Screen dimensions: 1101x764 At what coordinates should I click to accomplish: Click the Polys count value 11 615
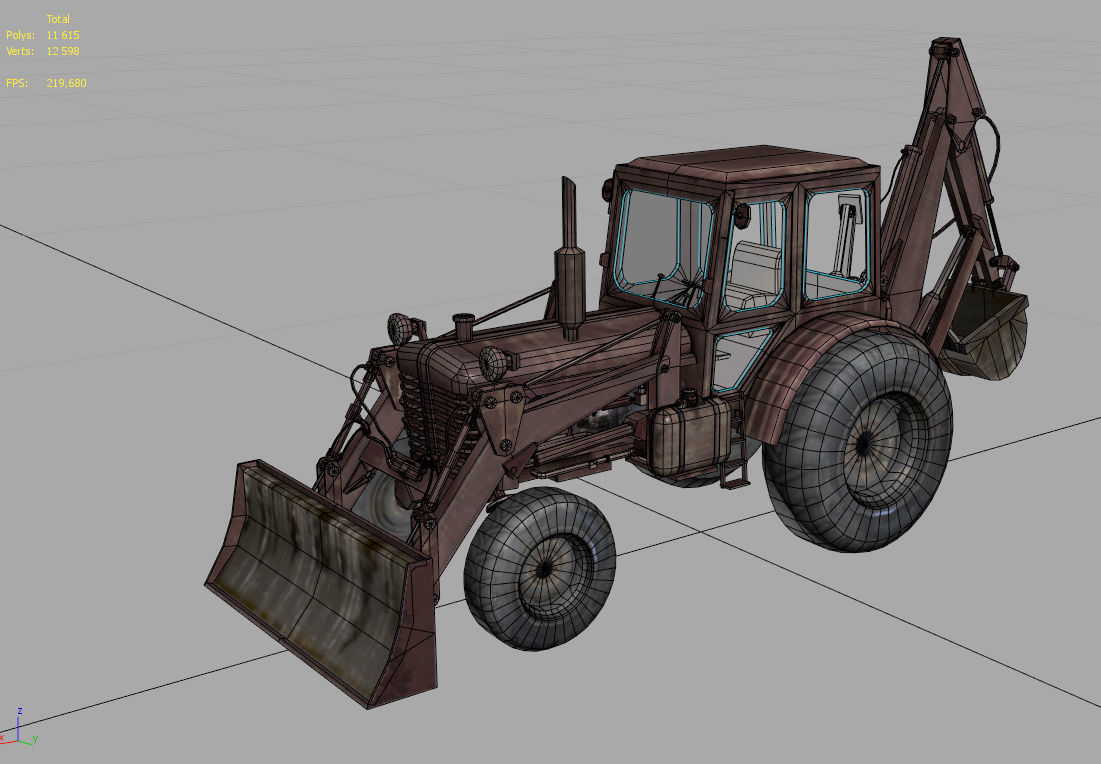point(63,35)
